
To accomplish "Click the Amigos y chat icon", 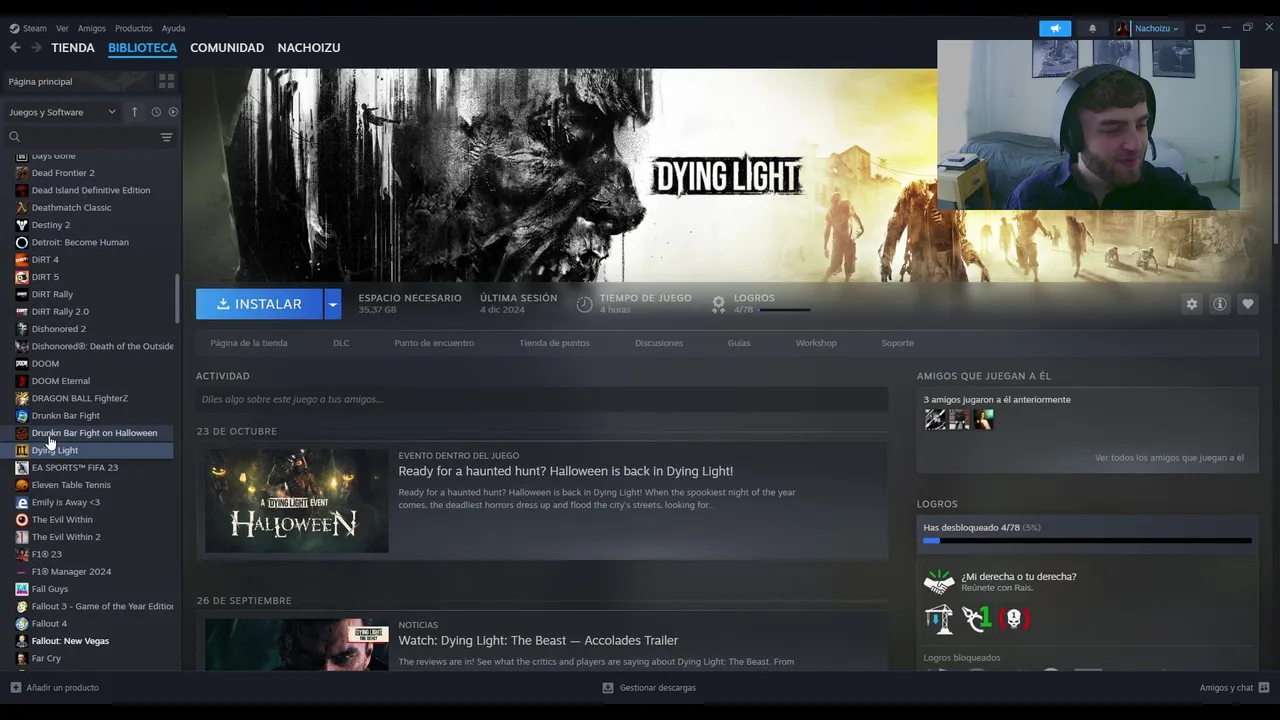I will pos(1264,688).
